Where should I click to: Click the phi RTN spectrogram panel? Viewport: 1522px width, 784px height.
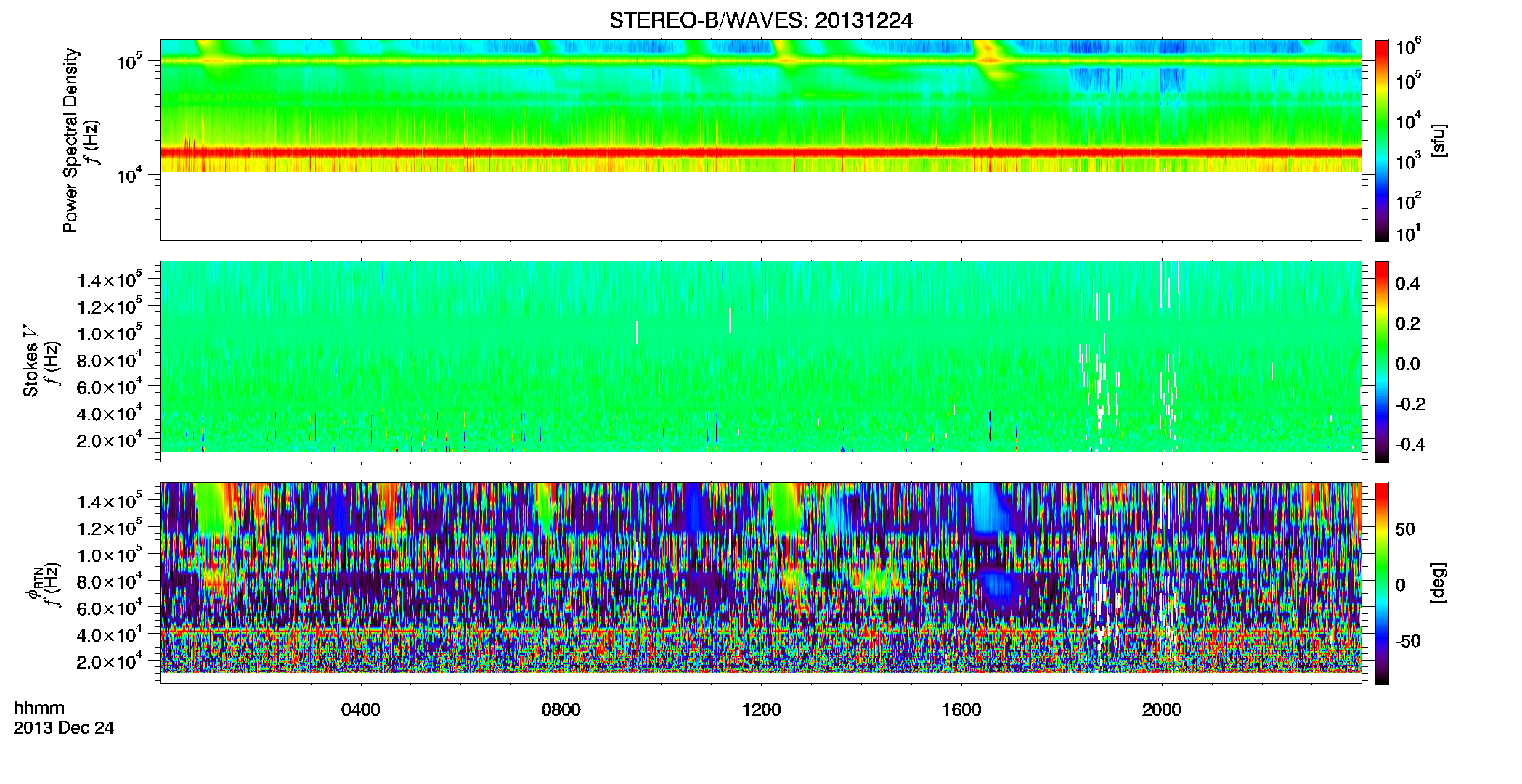point(761,583)
